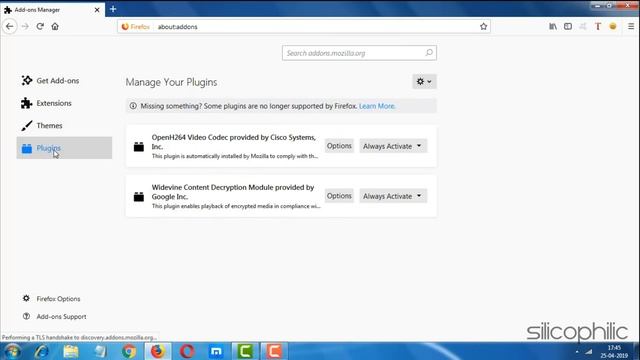Open the green Camtasia taskbar icon
This screenshot has height=360, width=640.
pos(245,351)
